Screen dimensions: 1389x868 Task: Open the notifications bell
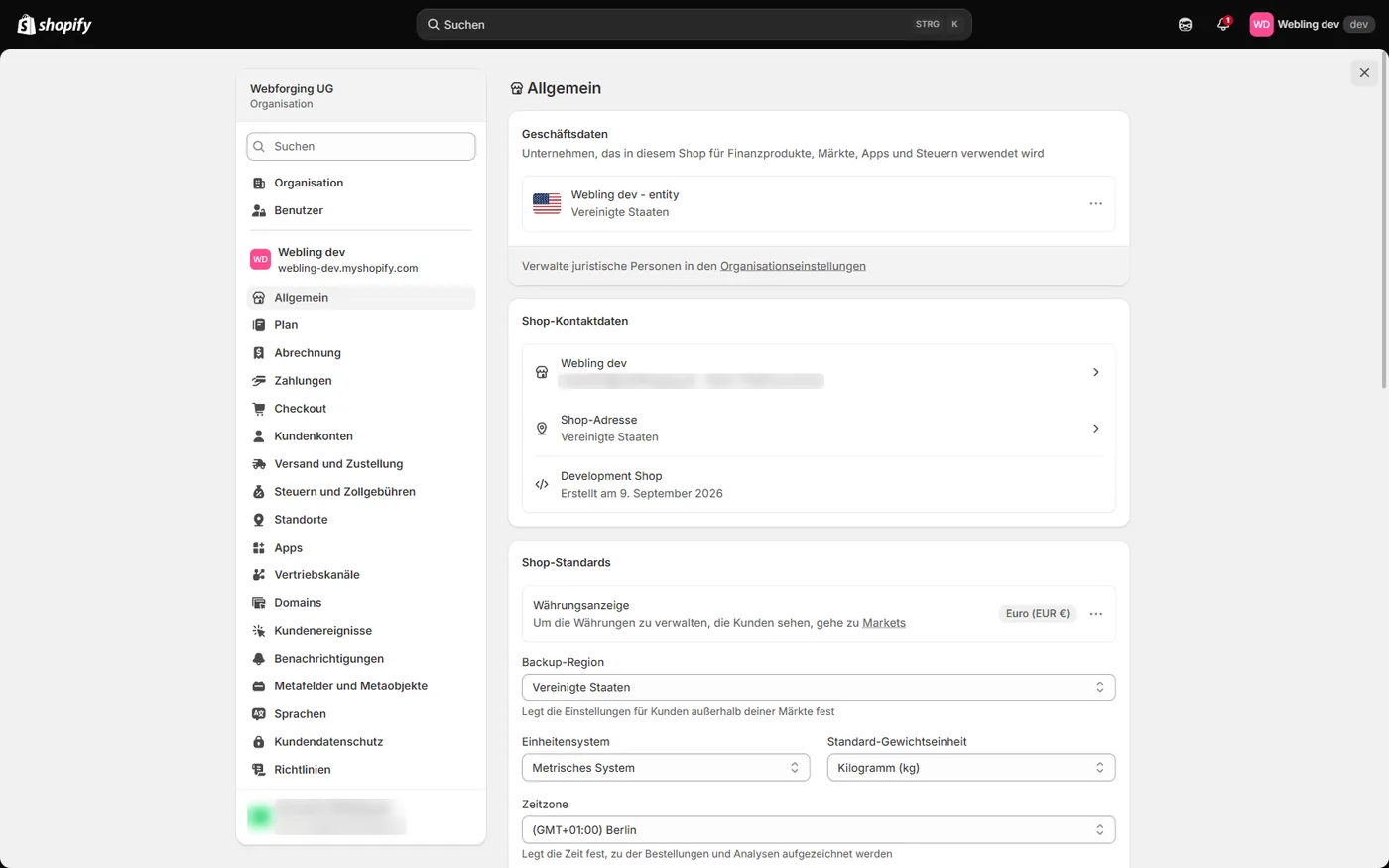1223,24
